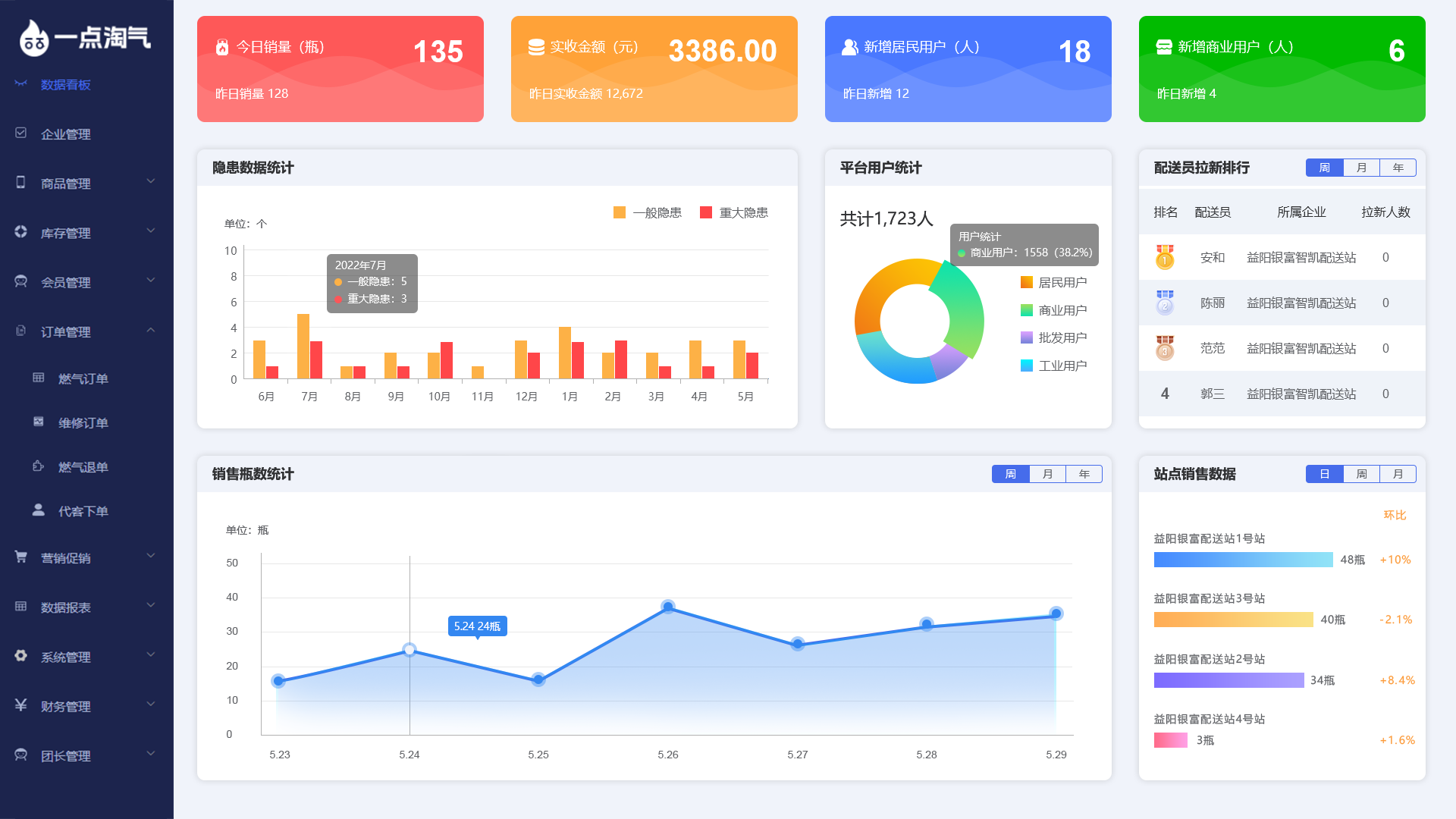The width and height of the screenshot is (1456, 819).
Task: Expand the 系统管理 menu chevron
Action: [x=151, y=654]
